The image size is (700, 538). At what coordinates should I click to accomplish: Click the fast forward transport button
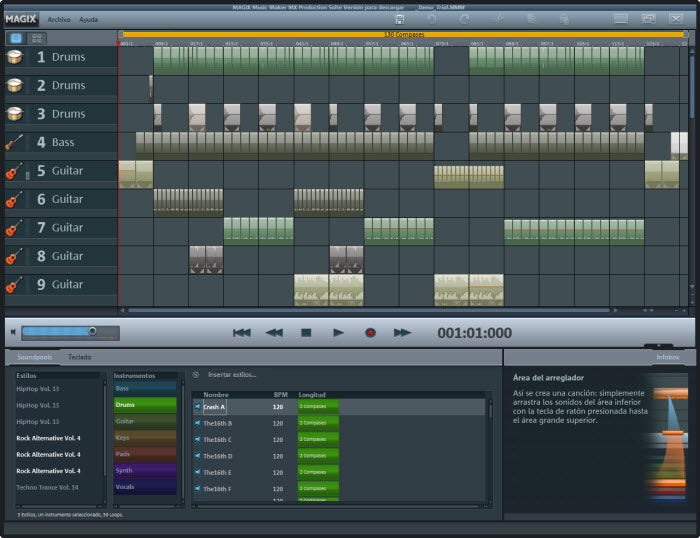click(402, 332)
